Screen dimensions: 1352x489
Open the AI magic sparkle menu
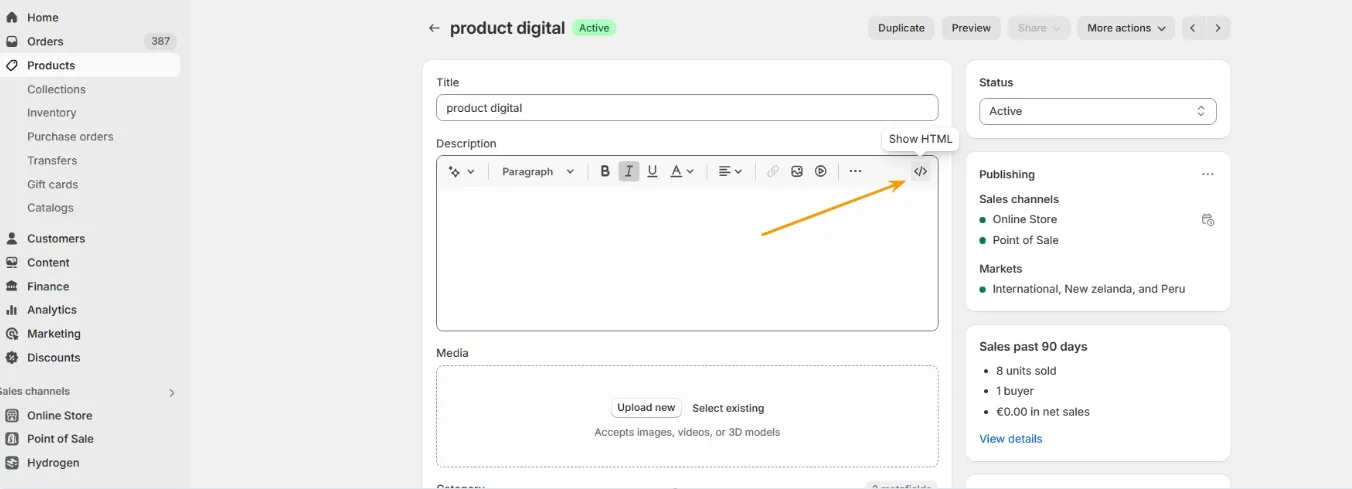click(461, 171)
